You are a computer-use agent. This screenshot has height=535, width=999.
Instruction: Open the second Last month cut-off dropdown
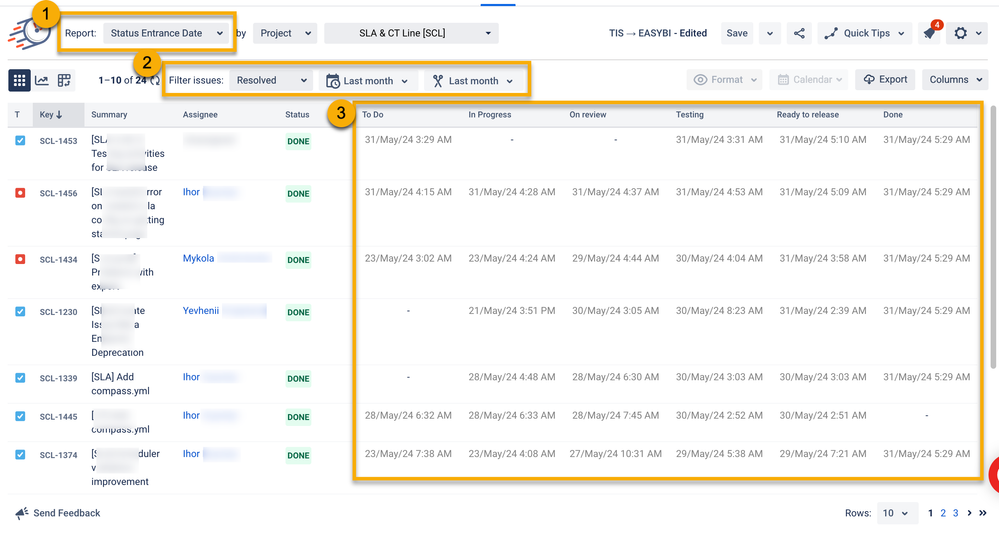473,80
